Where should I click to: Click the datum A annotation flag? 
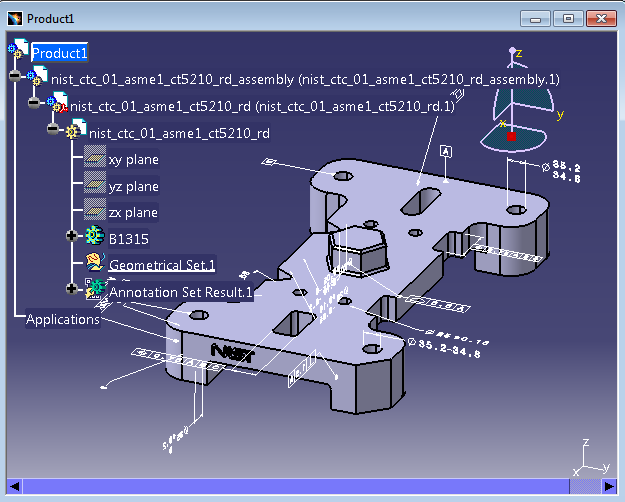(446, 152)
